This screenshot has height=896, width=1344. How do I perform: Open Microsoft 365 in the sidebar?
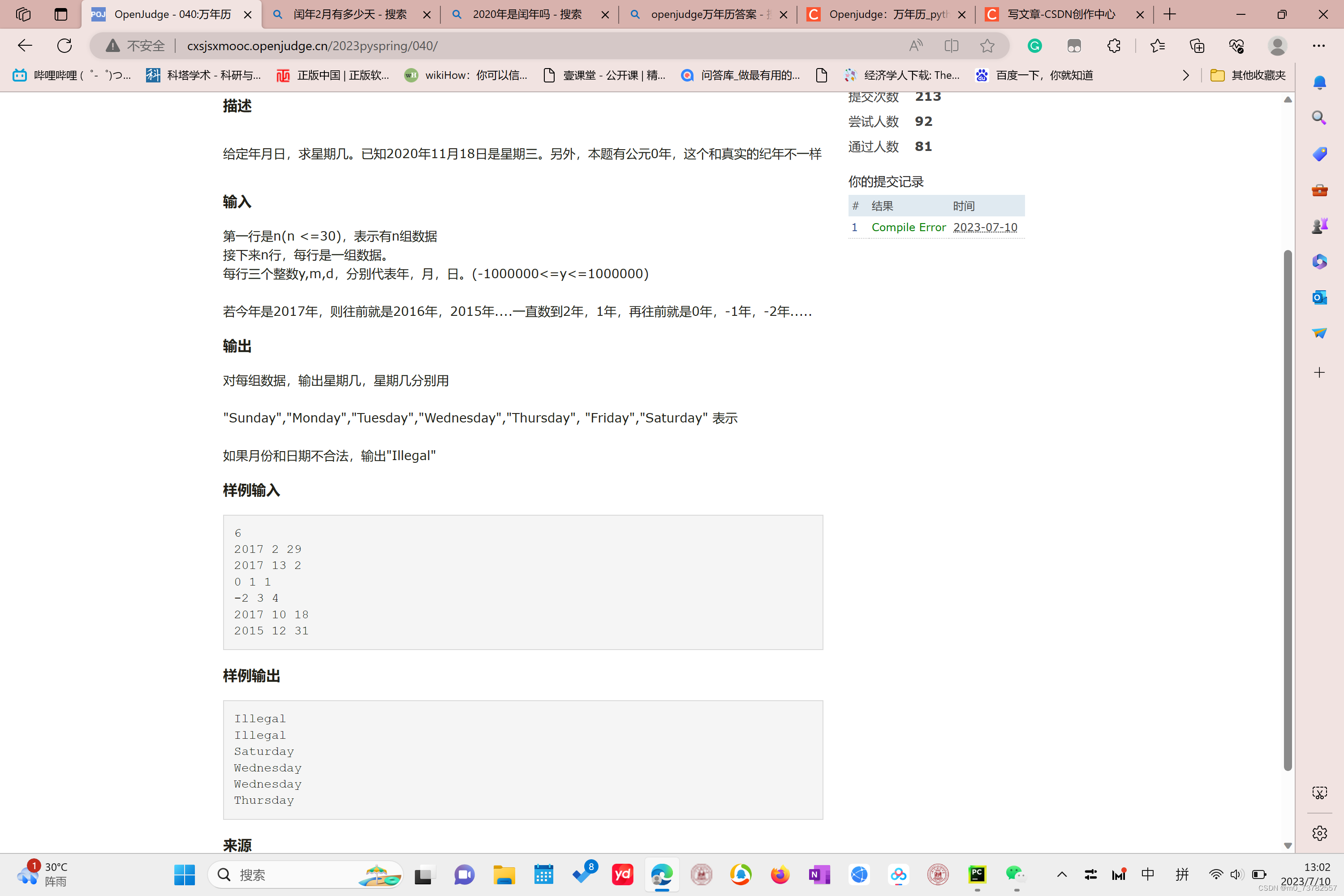[1319, 262]
